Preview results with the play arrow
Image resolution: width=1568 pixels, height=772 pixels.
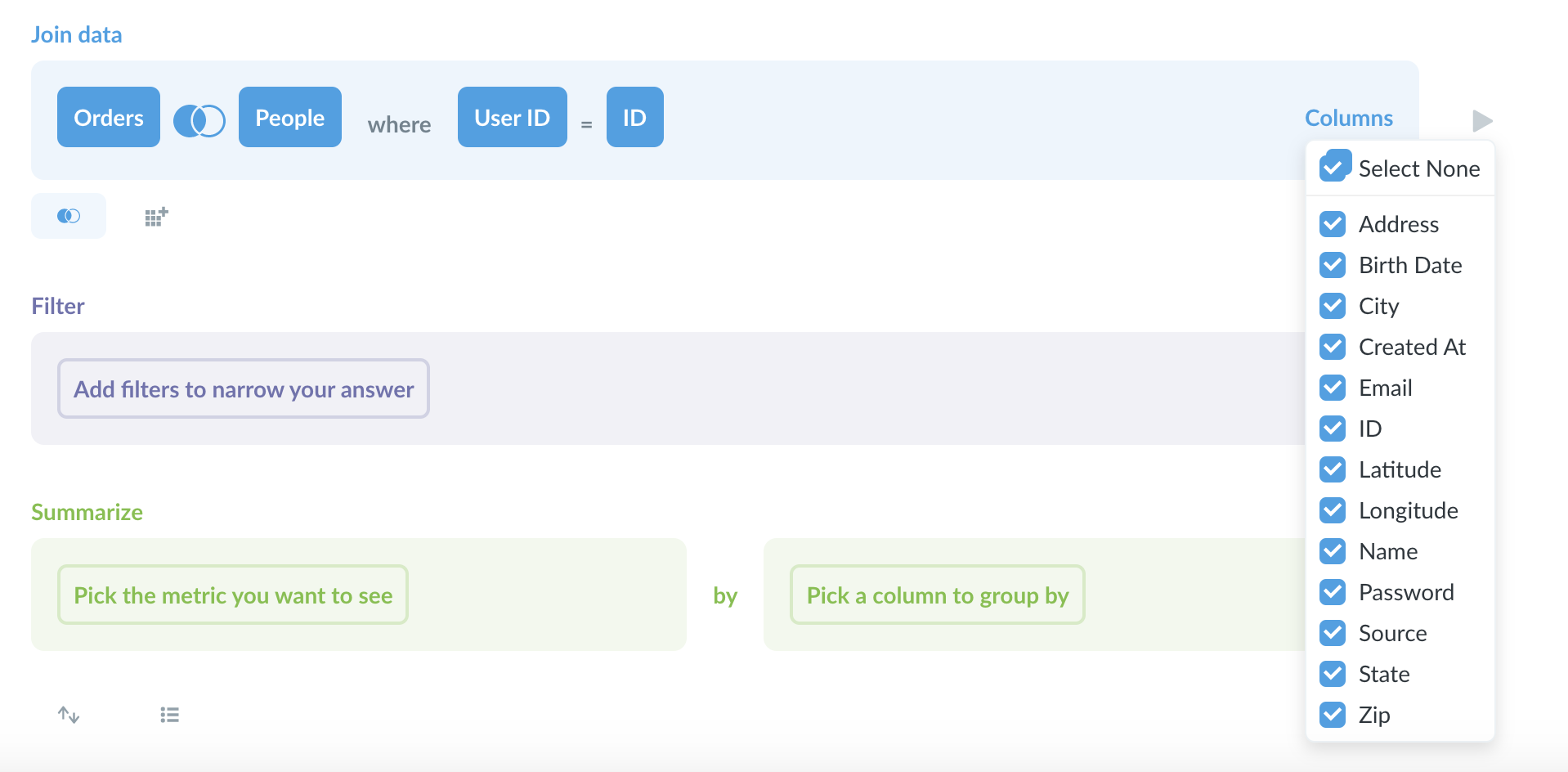(1481, 120)
